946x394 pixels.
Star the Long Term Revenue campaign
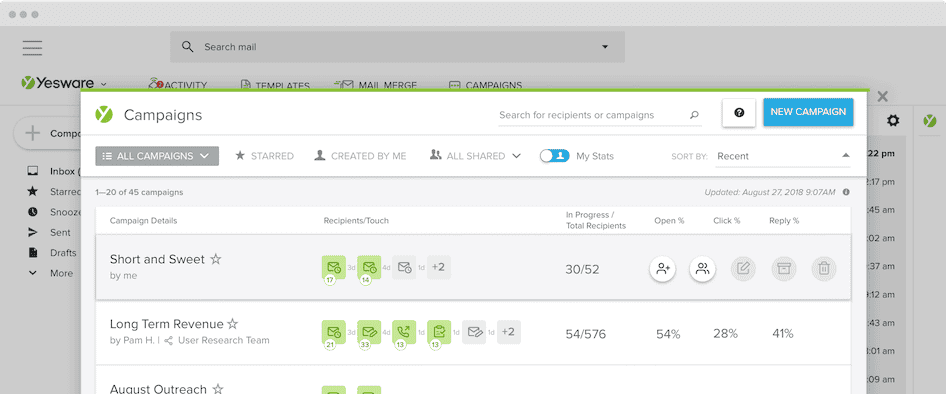pyautogui.click(x=233, y=324)
